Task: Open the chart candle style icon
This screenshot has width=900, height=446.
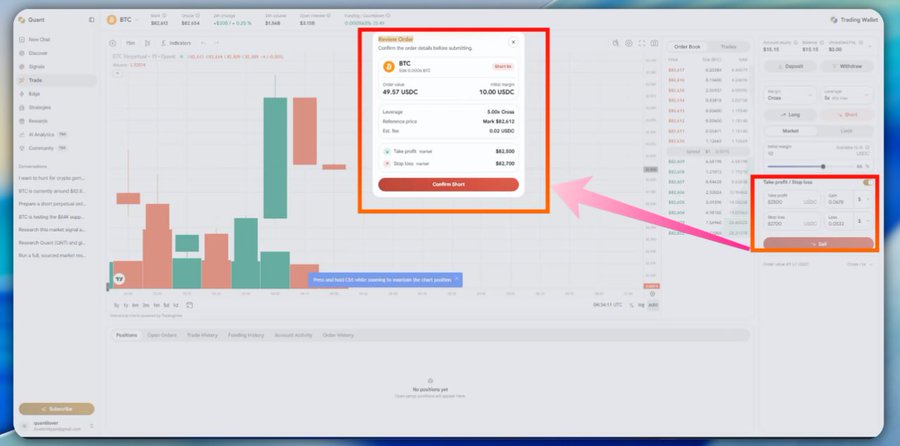Action: click(x=148, y=43)
